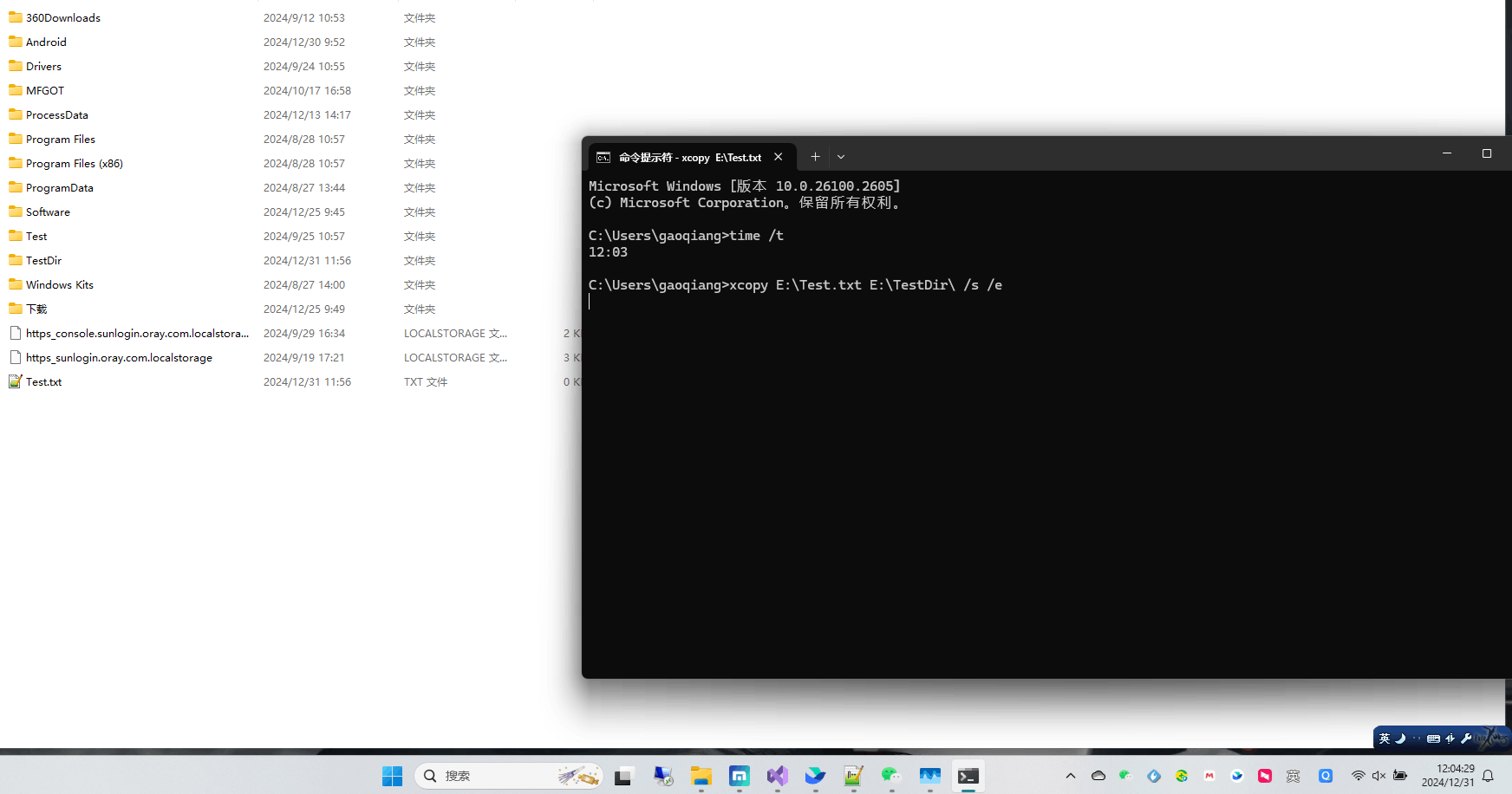Viewport: 1512px width, 794px height.
Task: Expand hidden icons in the system tray
Action: pos(1071,776)
